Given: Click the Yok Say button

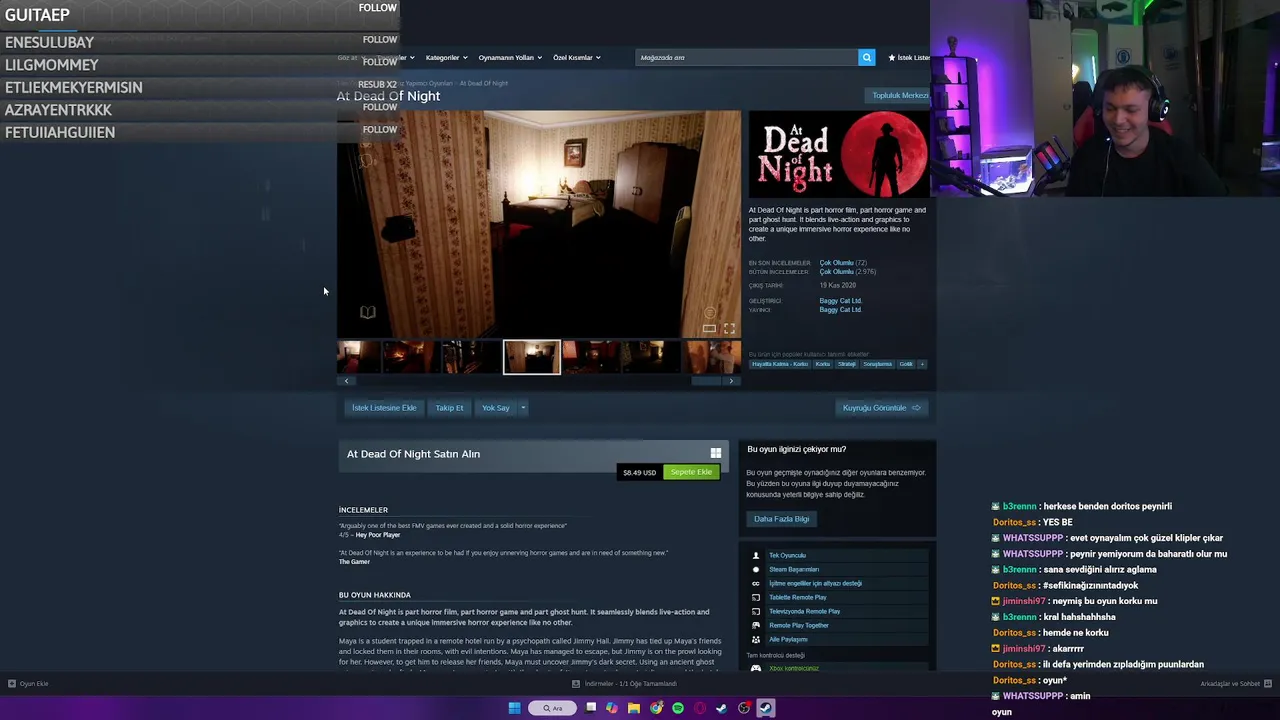Looking at the screenshot, I should point(495,408).
